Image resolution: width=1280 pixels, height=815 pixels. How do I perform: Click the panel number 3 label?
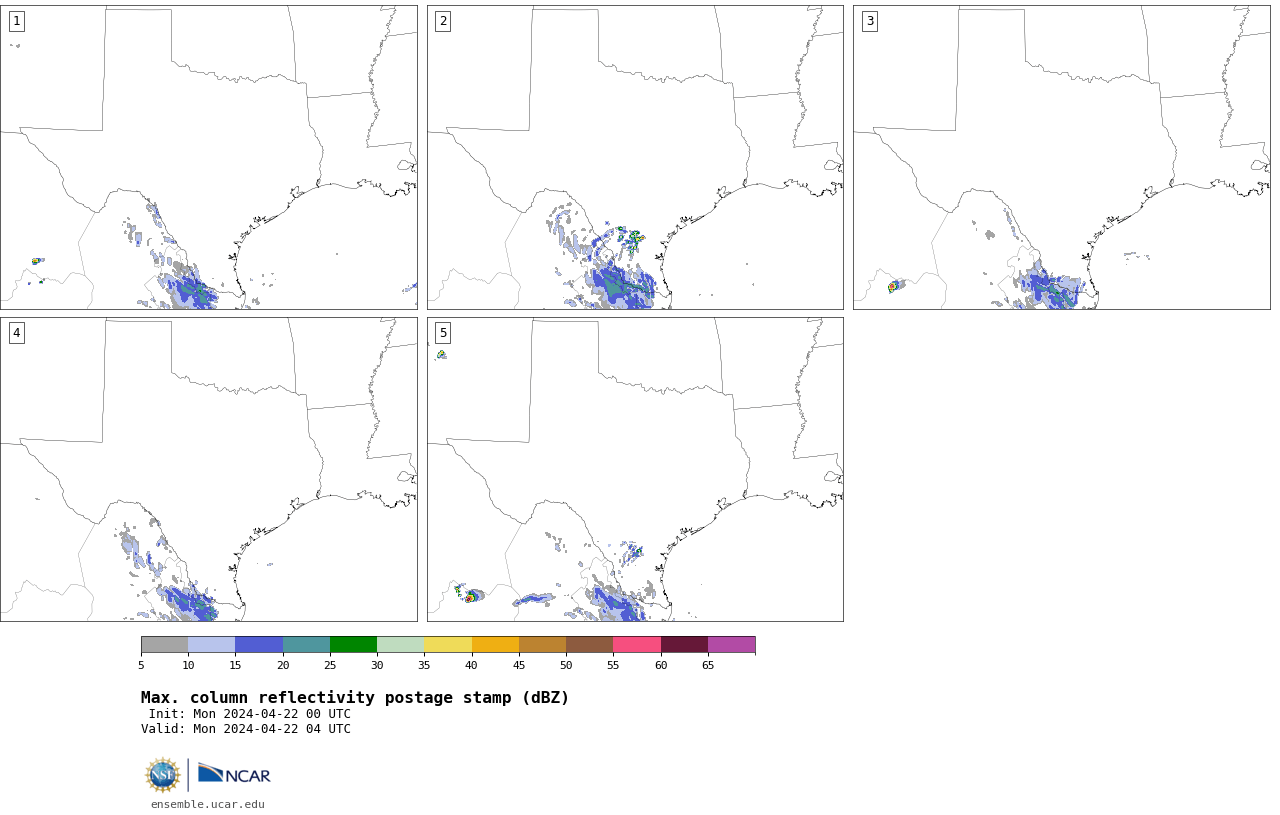870,21
